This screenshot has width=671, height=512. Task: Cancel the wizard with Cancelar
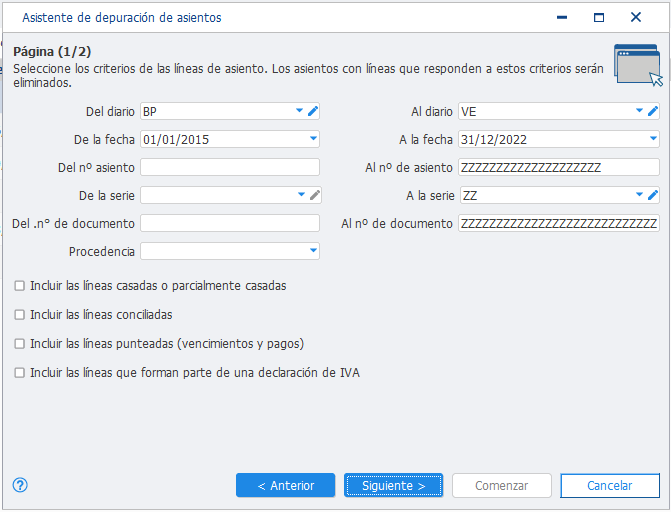point(610,485)
